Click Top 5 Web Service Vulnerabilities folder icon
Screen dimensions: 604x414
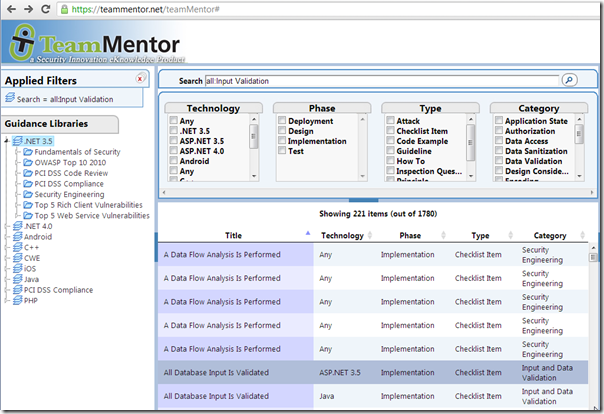pos(28,215)
